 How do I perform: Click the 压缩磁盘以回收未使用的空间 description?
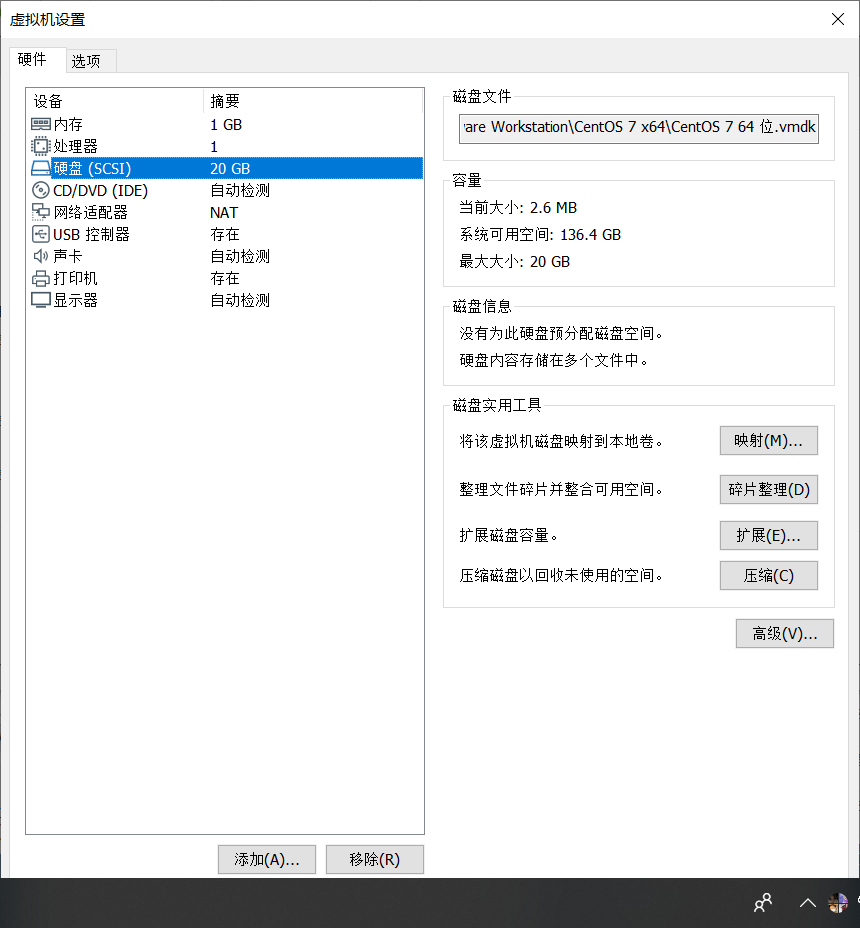[562, 575]
